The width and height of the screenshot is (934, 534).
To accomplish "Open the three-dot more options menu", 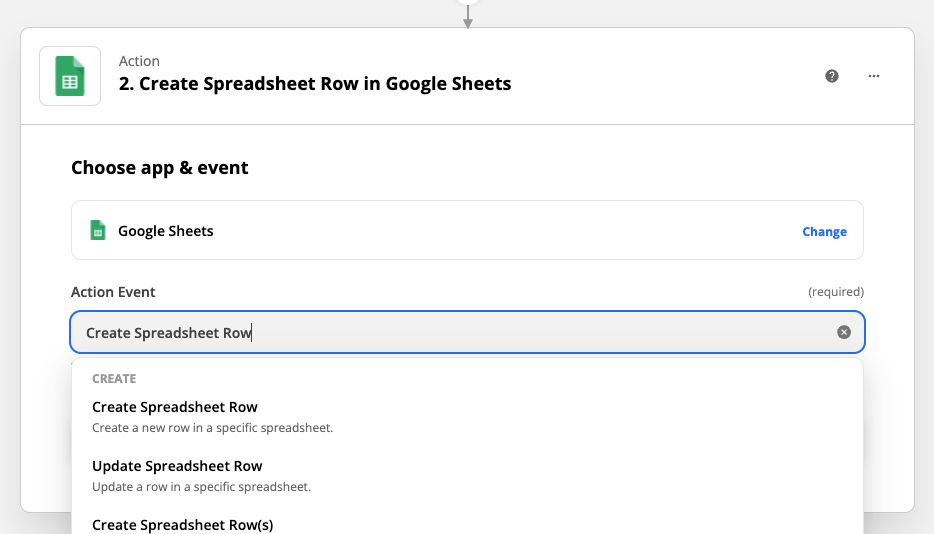I will point(874,76).
